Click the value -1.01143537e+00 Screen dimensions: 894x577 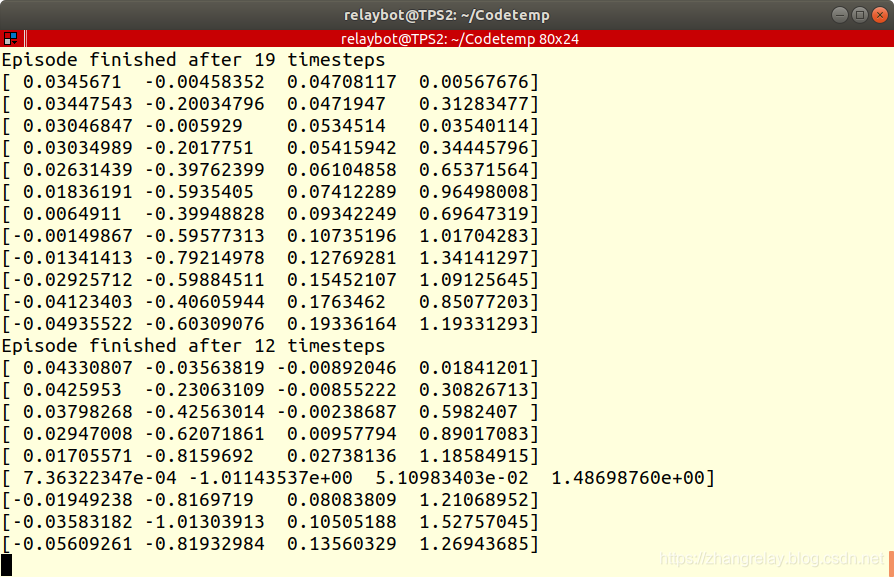coord(270,478)
